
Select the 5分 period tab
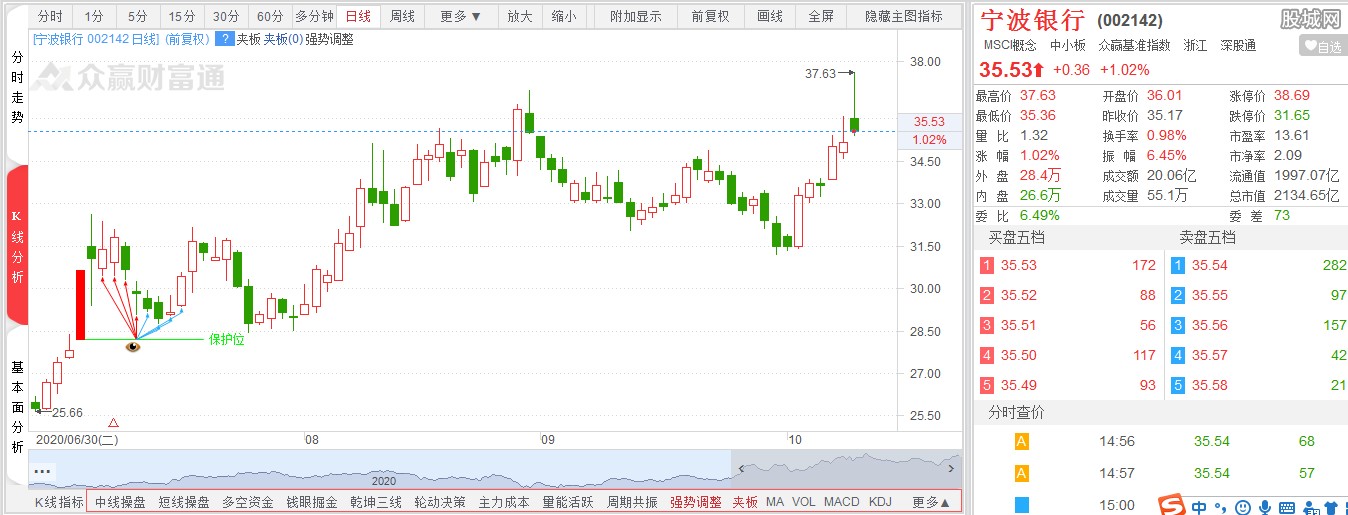pos(137,17)
